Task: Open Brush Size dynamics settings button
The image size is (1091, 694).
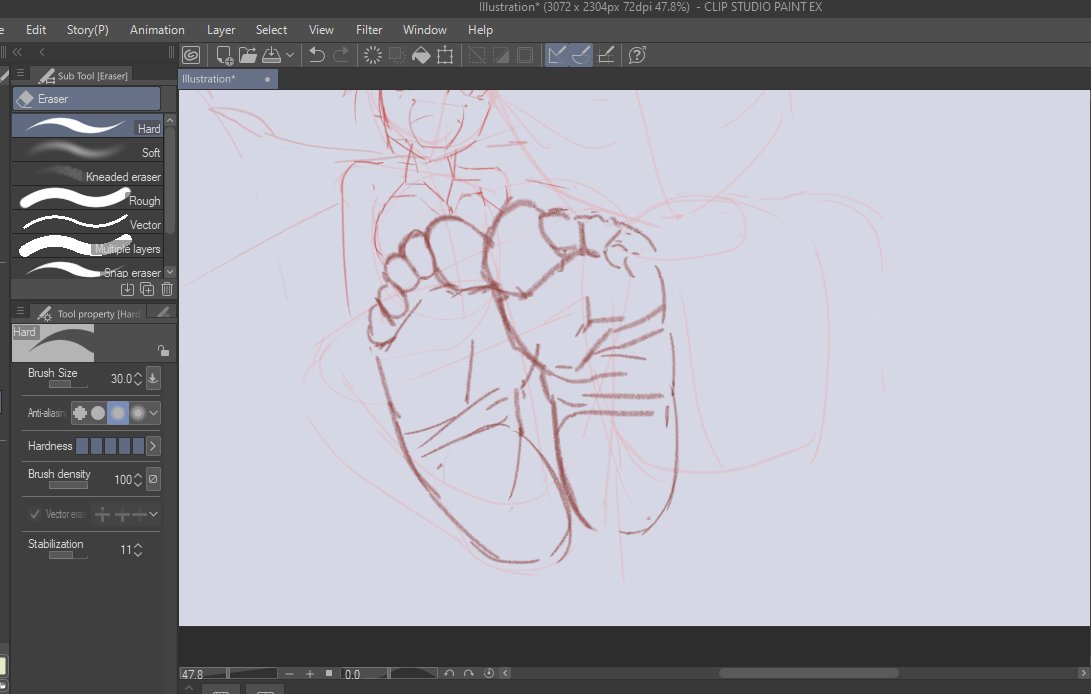Action: [152, 378]
